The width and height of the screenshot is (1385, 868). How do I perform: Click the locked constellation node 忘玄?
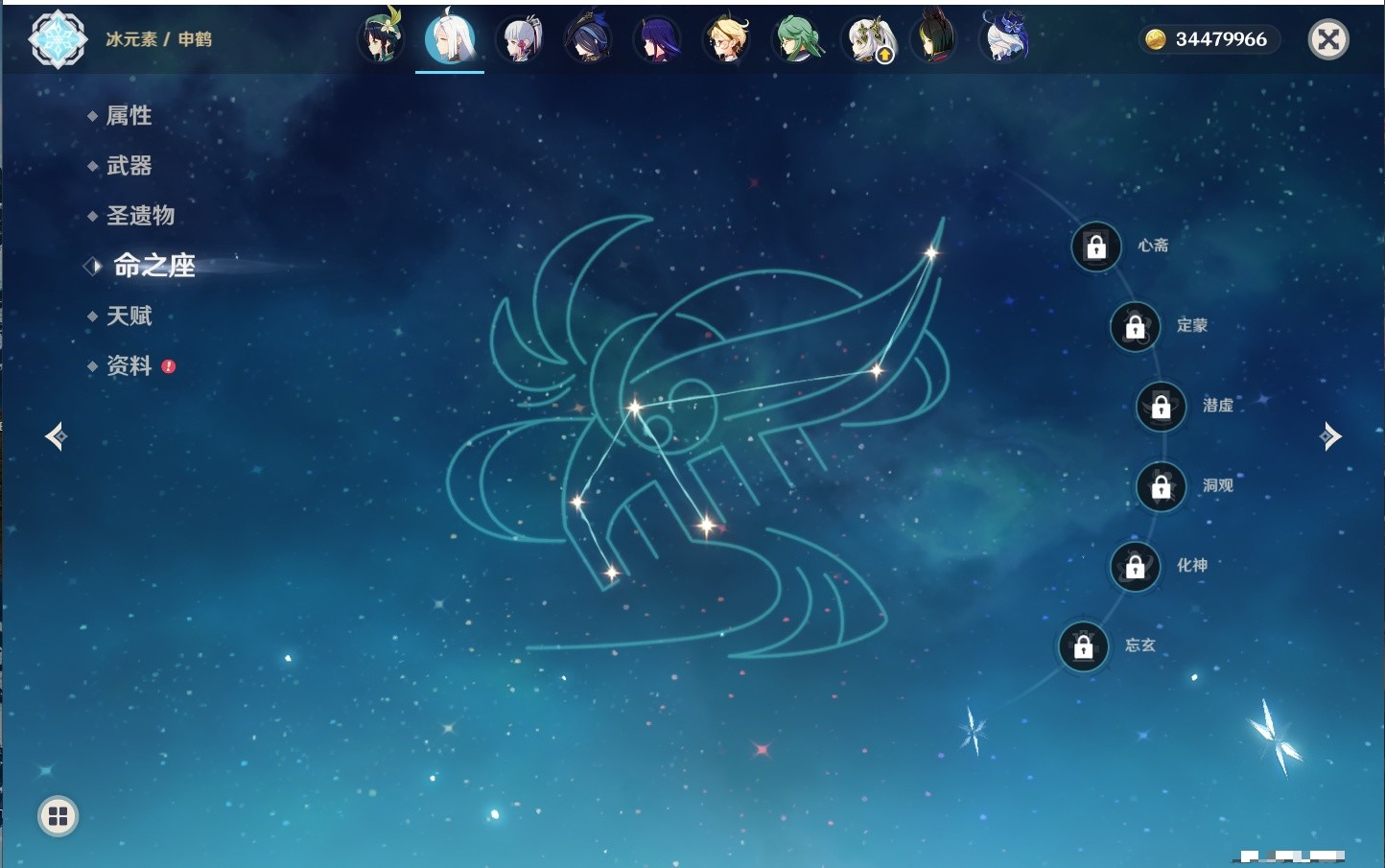tap(1084, 647)
